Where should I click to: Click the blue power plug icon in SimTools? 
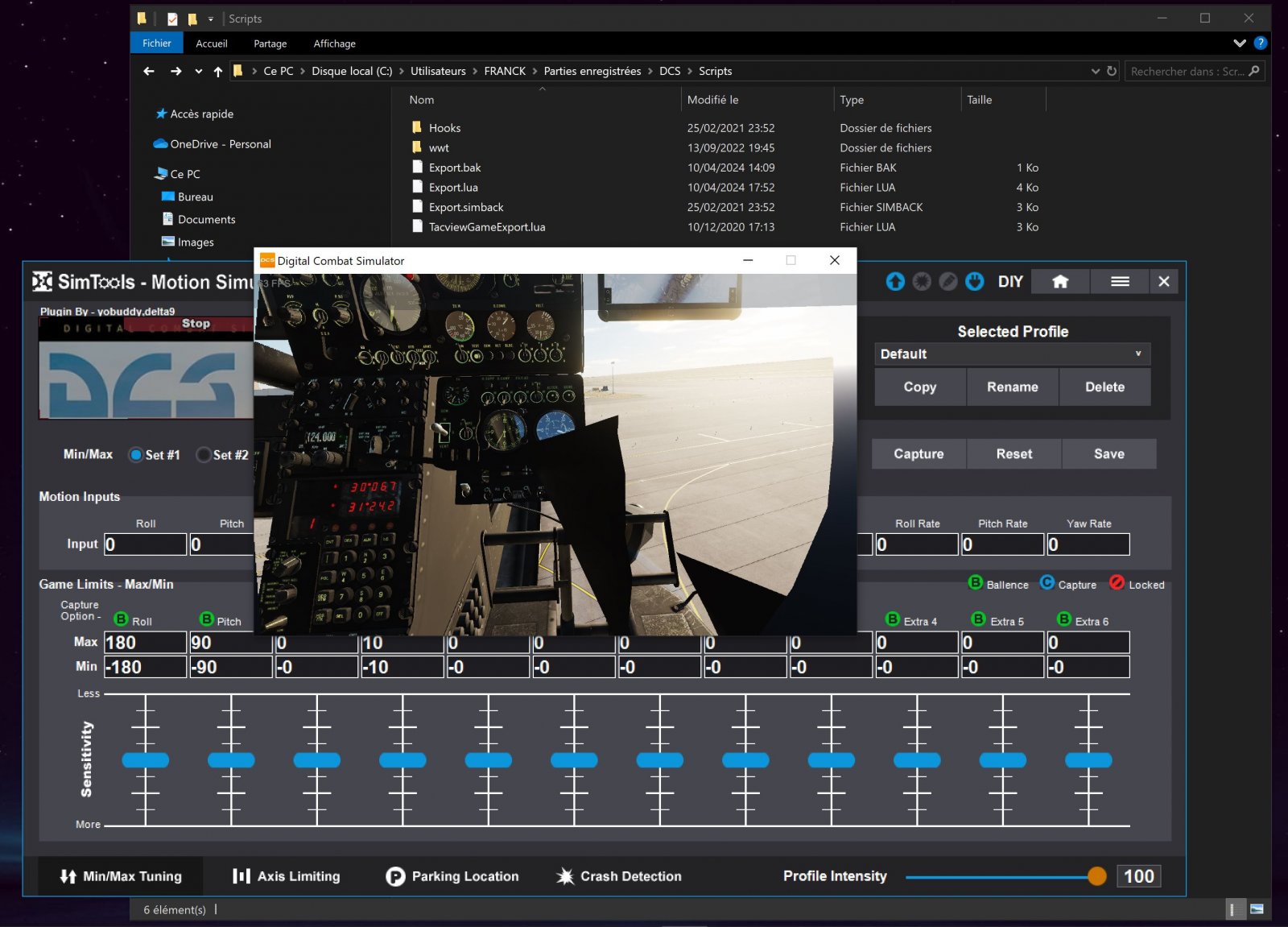tap(975, 281)
